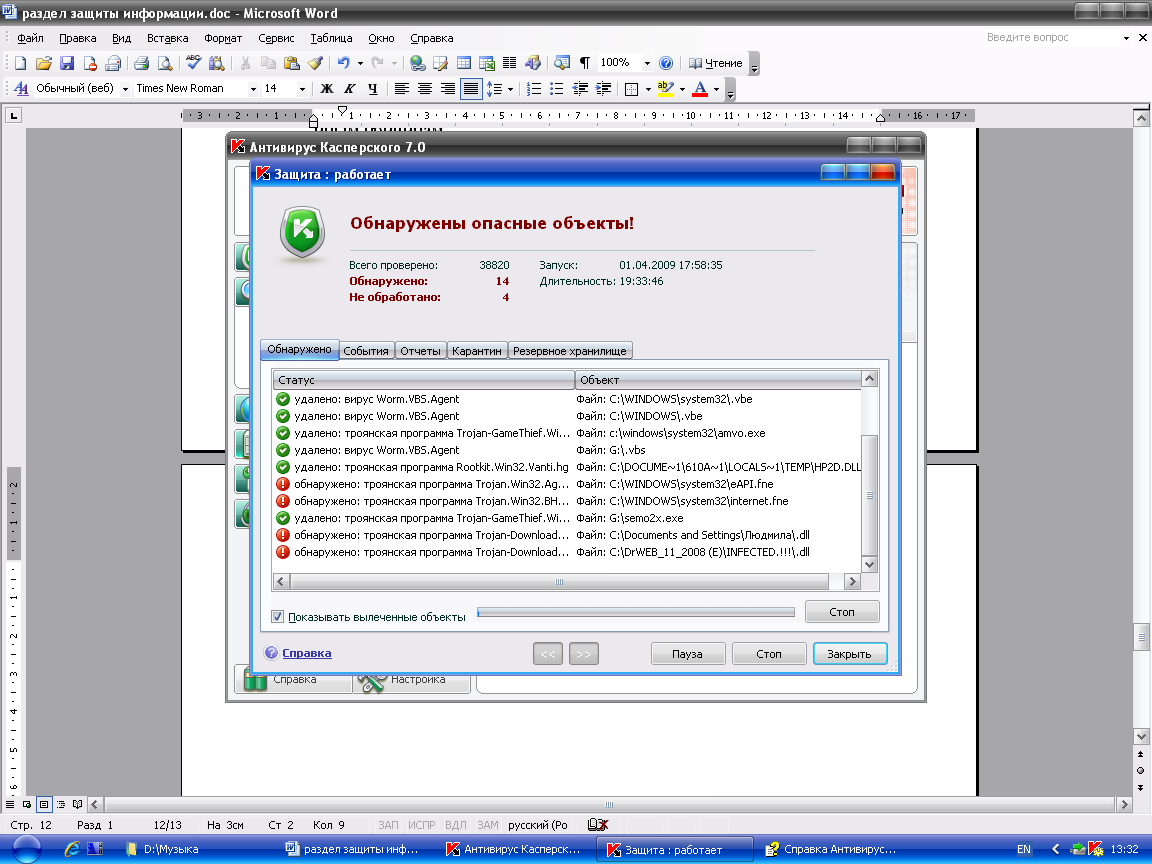Open the Times New Roman font list
The image size is (1152, 864).
click(253, 89)
